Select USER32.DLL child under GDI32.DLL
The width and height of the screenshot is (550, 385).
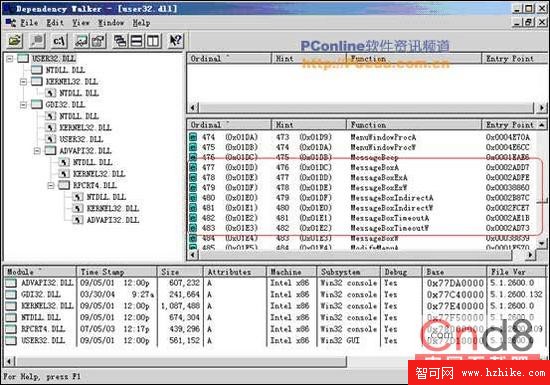click(x=81, y=139)
